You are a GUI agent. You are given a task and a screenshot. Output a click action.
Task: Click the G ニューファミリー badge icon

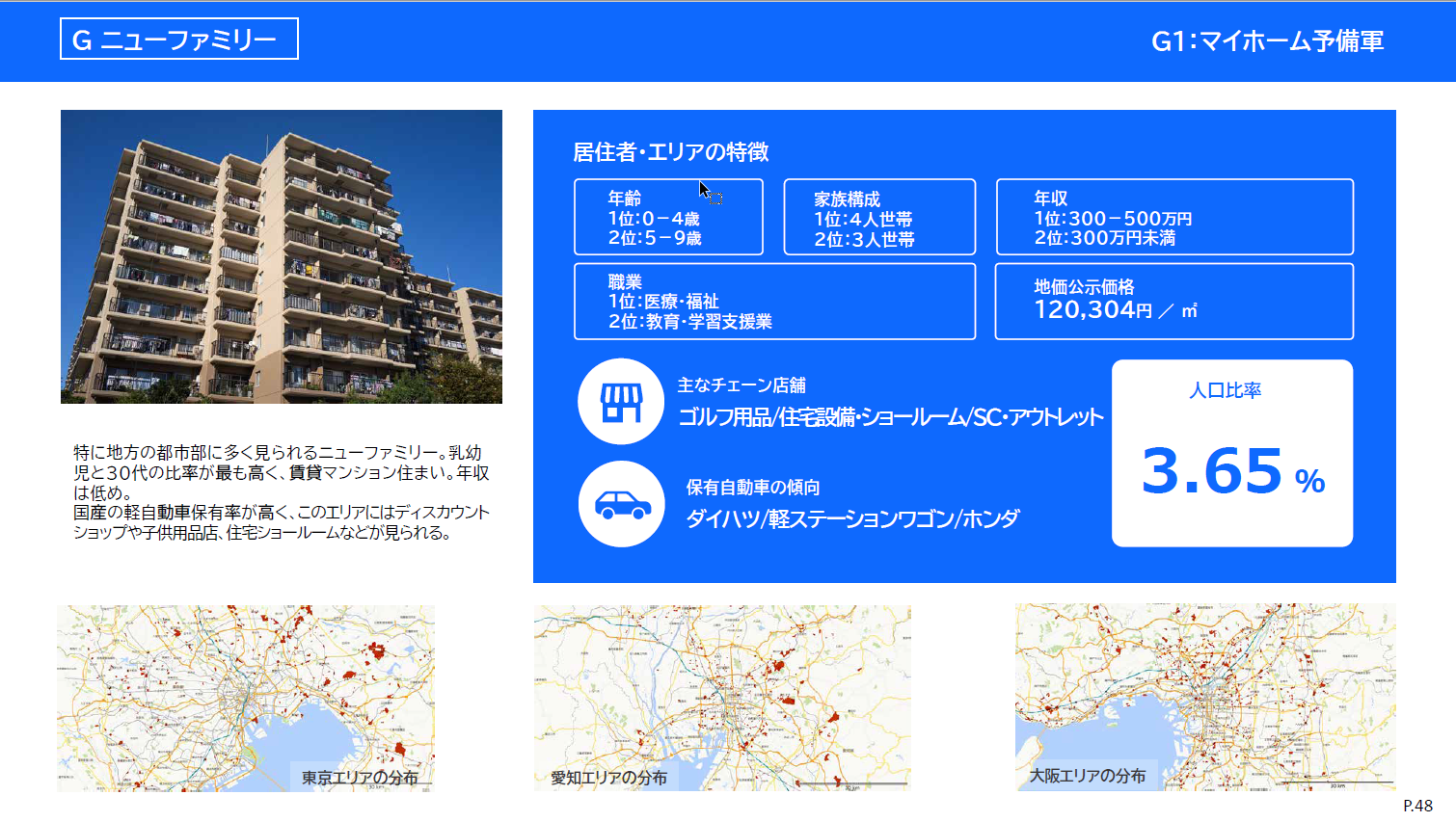click(179, 39)
